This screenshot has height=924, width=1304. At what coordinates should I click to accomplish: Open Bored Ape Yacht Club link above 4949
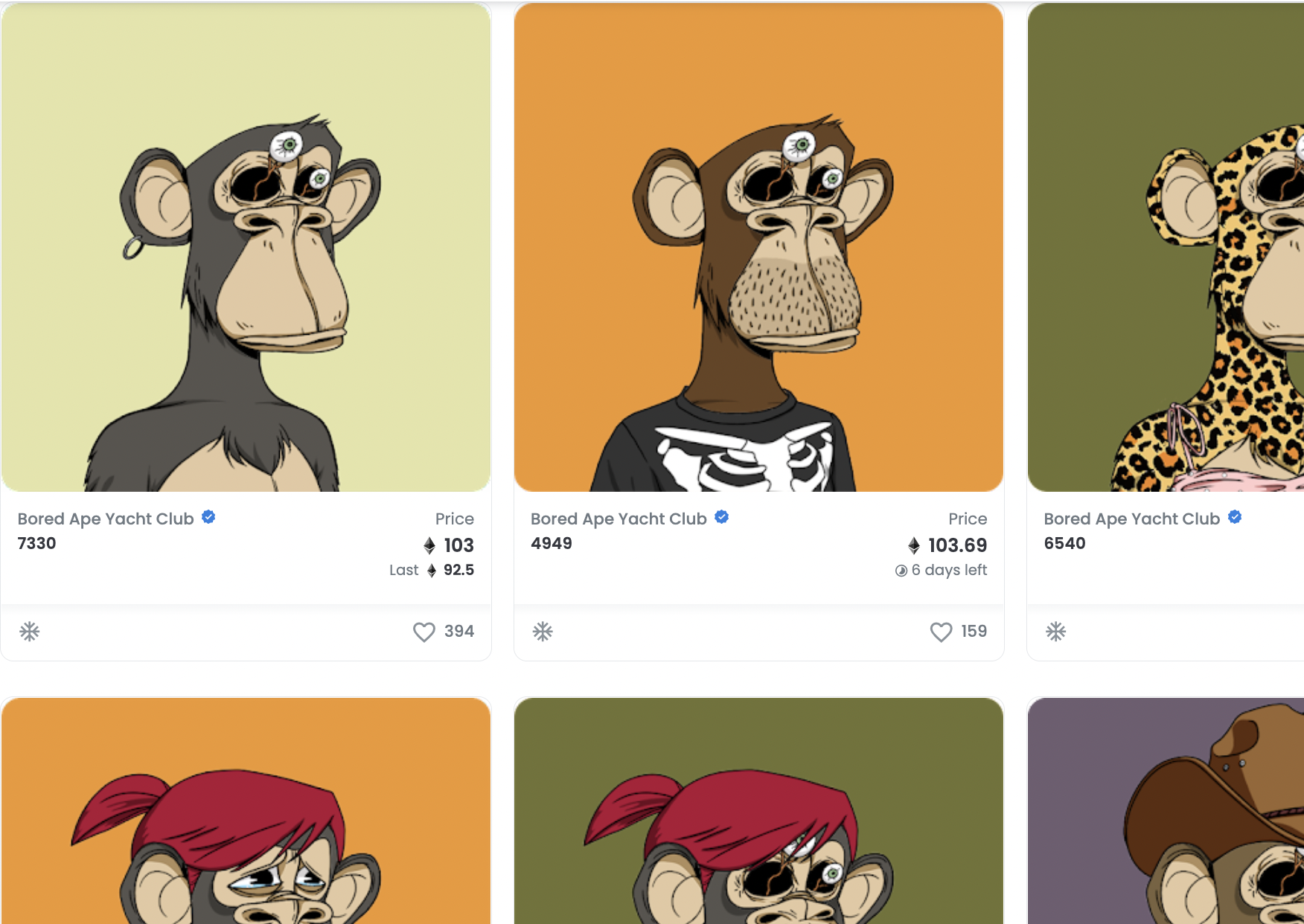coord(619,519)
